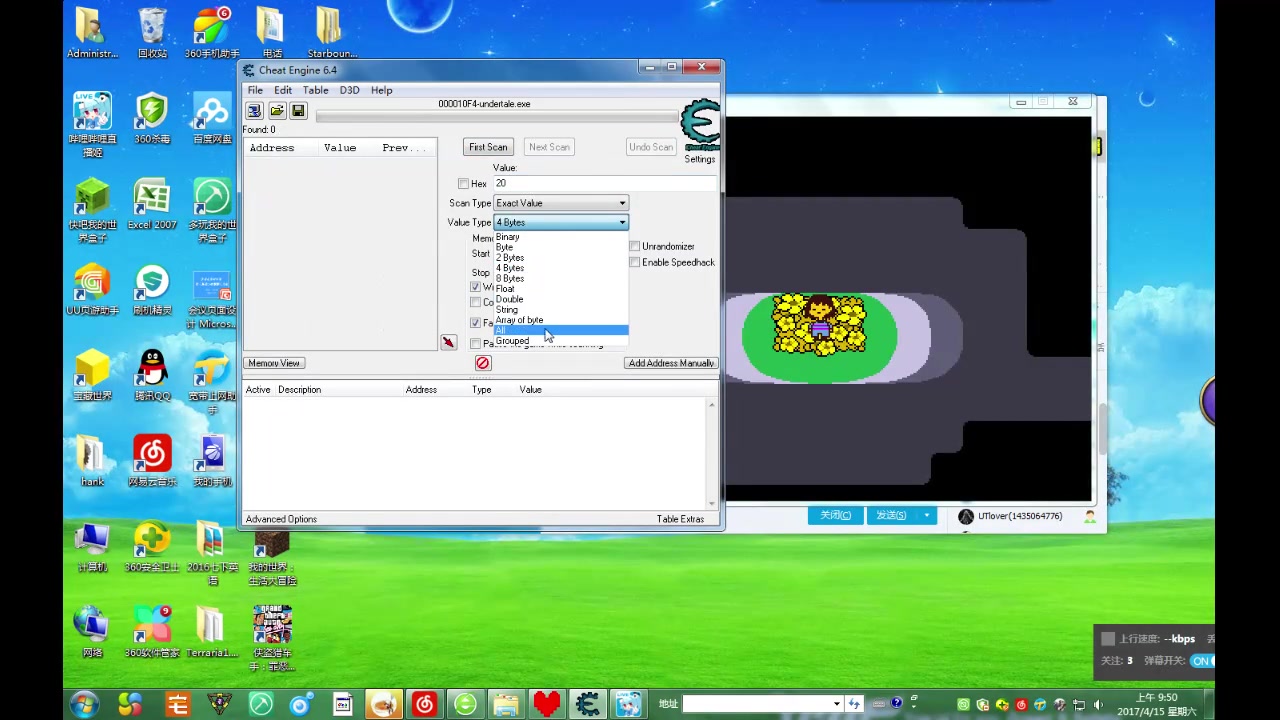
Task: Click UTlover(1435064776) contact name
Action: point(1020,516)
